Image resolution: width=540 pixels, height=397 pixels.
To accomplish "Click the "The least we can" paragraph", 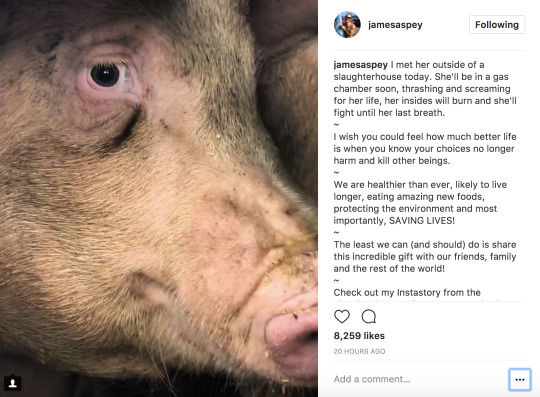I will (x=425, y=256).
